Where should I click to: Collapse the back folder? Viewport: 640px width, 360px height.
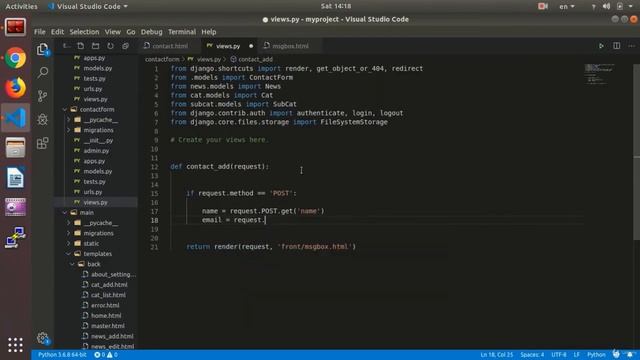click(x=73, y=264)
